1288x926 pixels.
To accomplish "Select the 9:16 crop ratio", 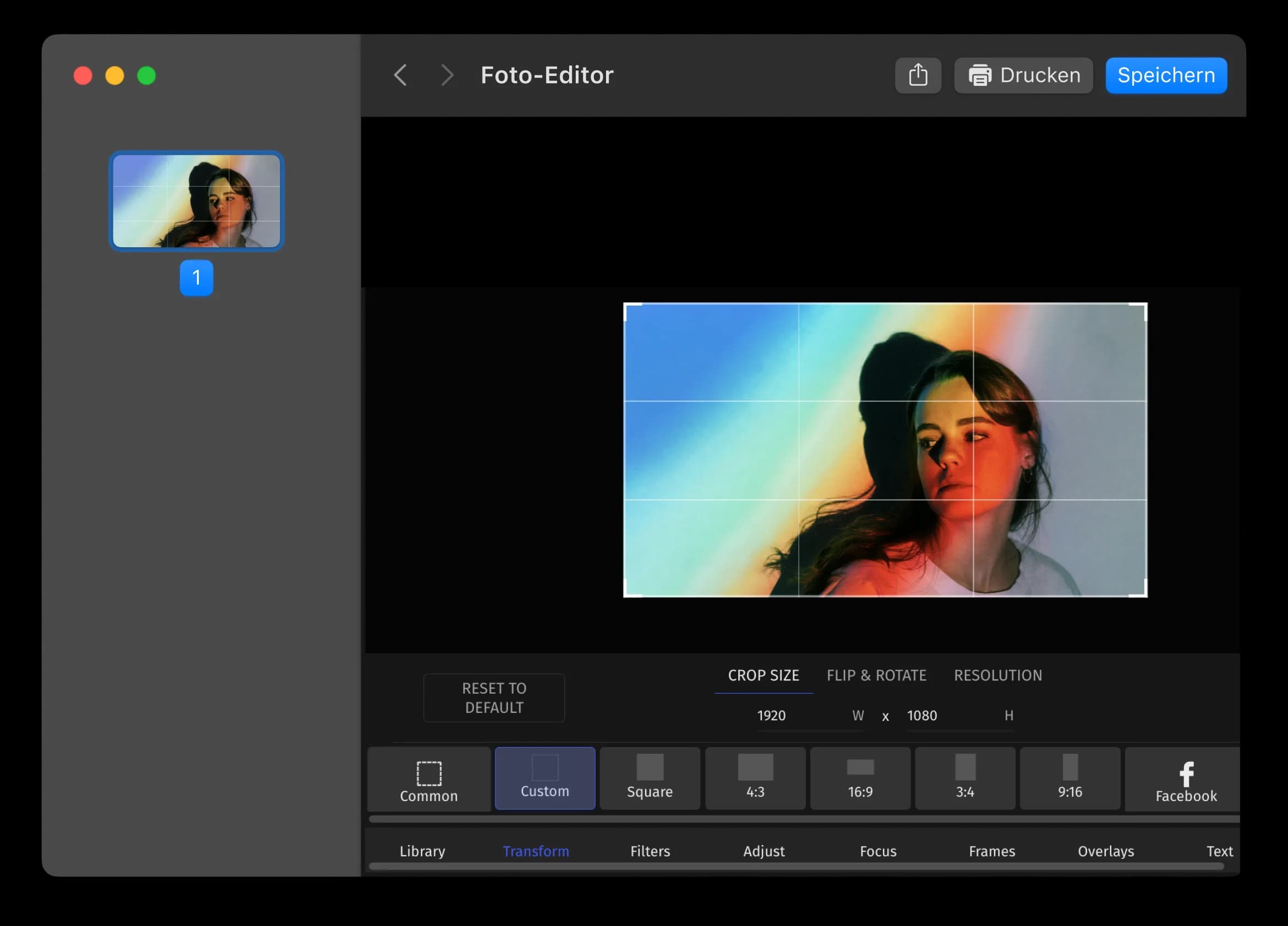I will (1070, 778).
